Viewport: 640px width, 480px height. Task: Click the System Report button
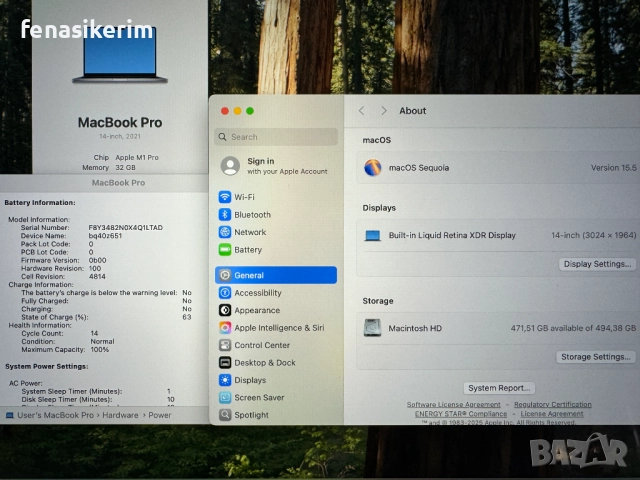pos(499,388)
